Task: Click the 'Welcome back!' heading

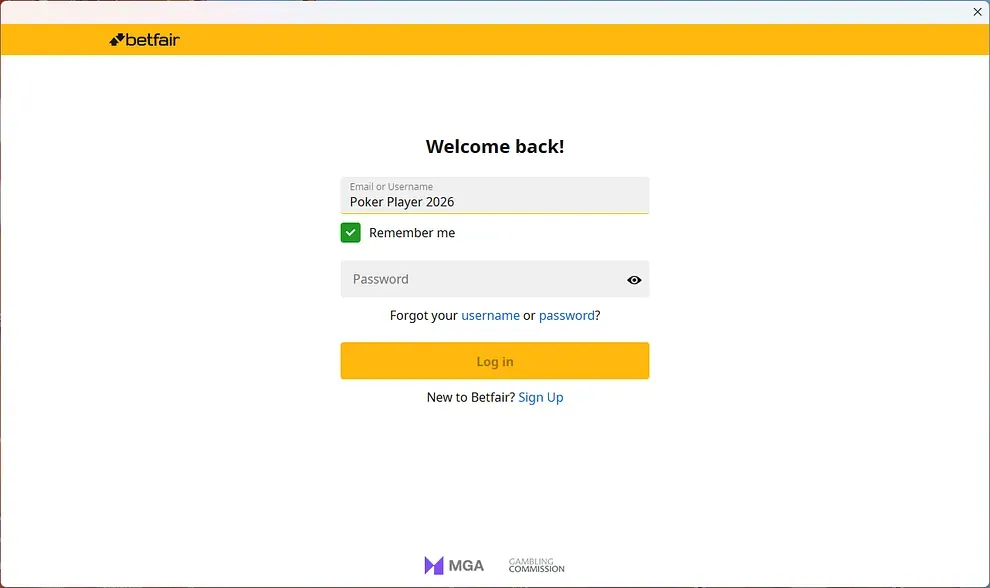Action: pyautogui.click(x=495, y=147)
